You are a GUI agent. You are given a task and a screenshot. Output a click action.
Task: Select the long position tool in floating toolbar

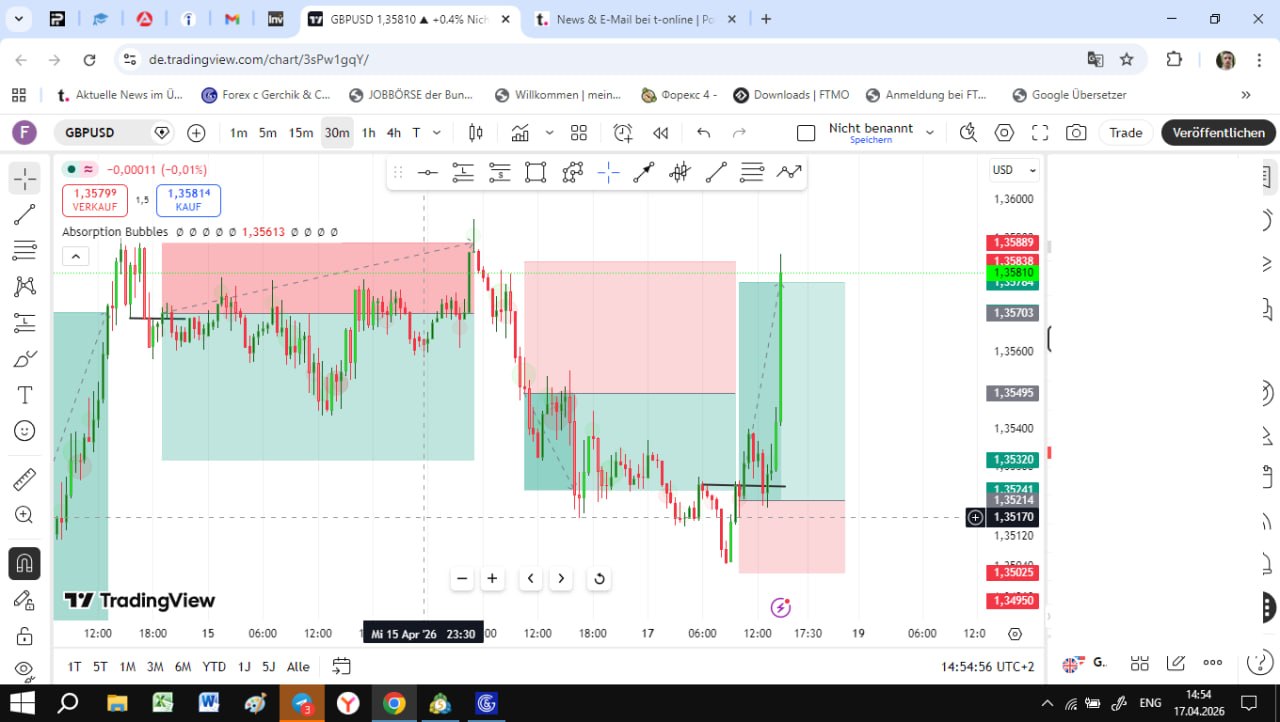point(463,173)
